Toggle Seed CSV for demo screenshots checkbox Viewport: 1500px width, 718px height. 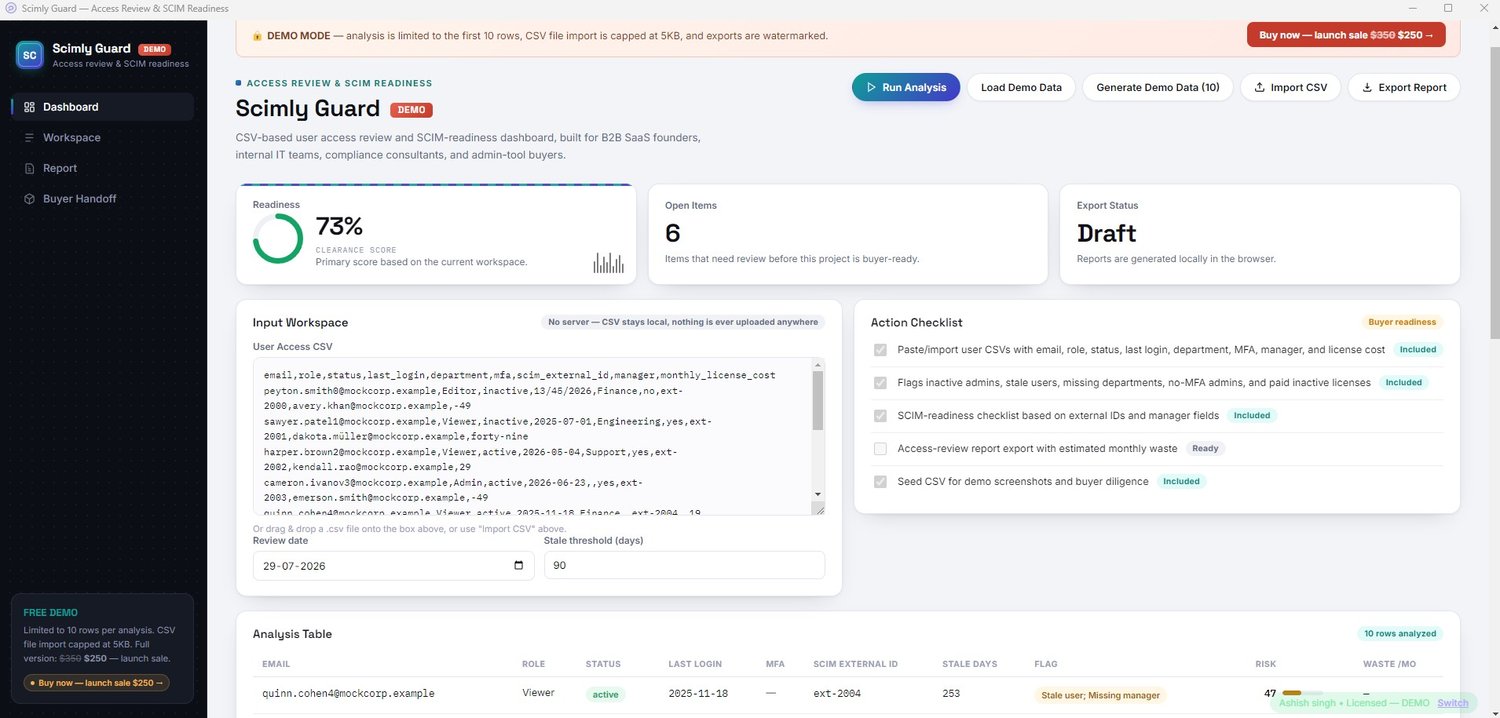coord(880,481)
